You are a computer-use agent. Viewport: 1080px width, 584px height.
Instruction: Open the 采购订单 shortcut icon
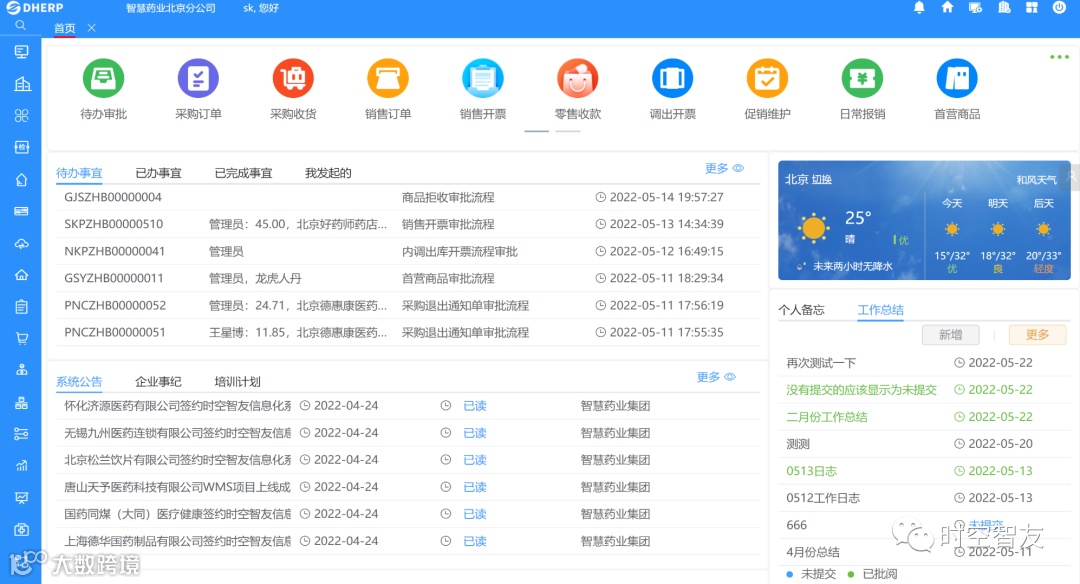(x=198, y=78)
